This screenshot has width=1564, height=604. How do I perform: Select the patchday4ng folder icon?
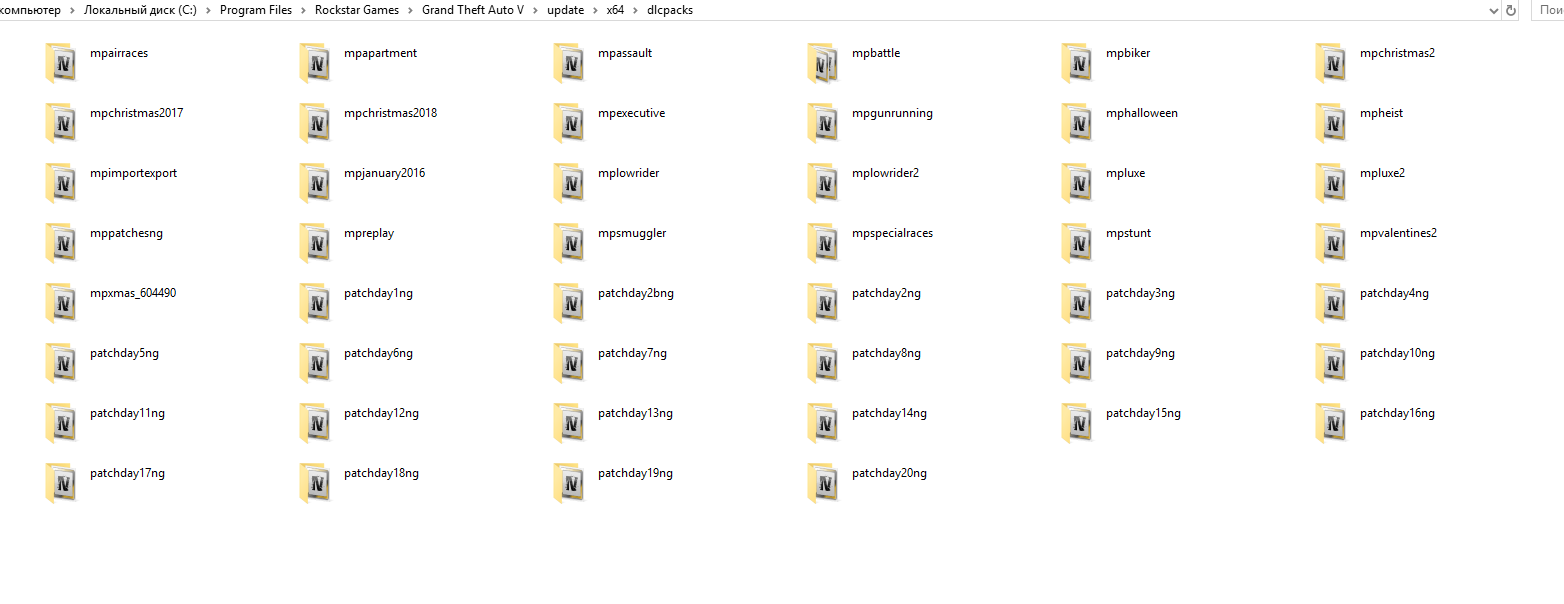pos(1331,304)
